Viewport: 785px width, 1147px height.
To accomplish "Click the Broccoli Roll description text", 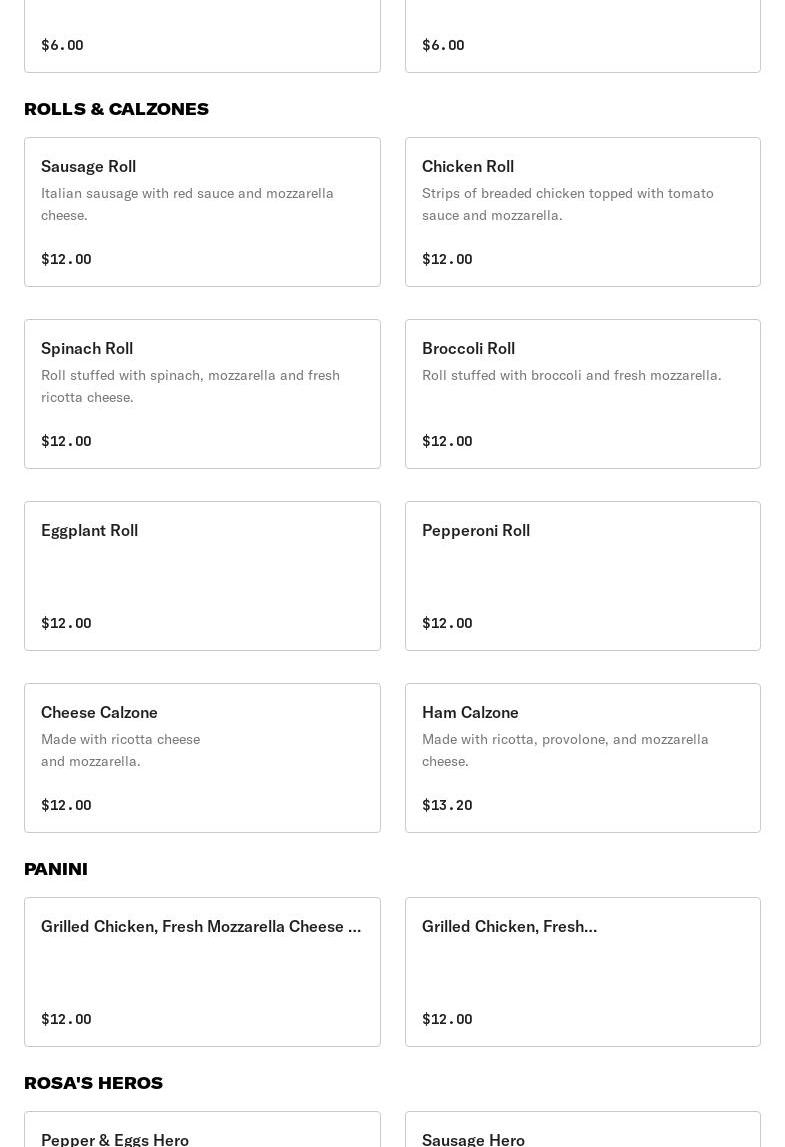I will point(571,375).
